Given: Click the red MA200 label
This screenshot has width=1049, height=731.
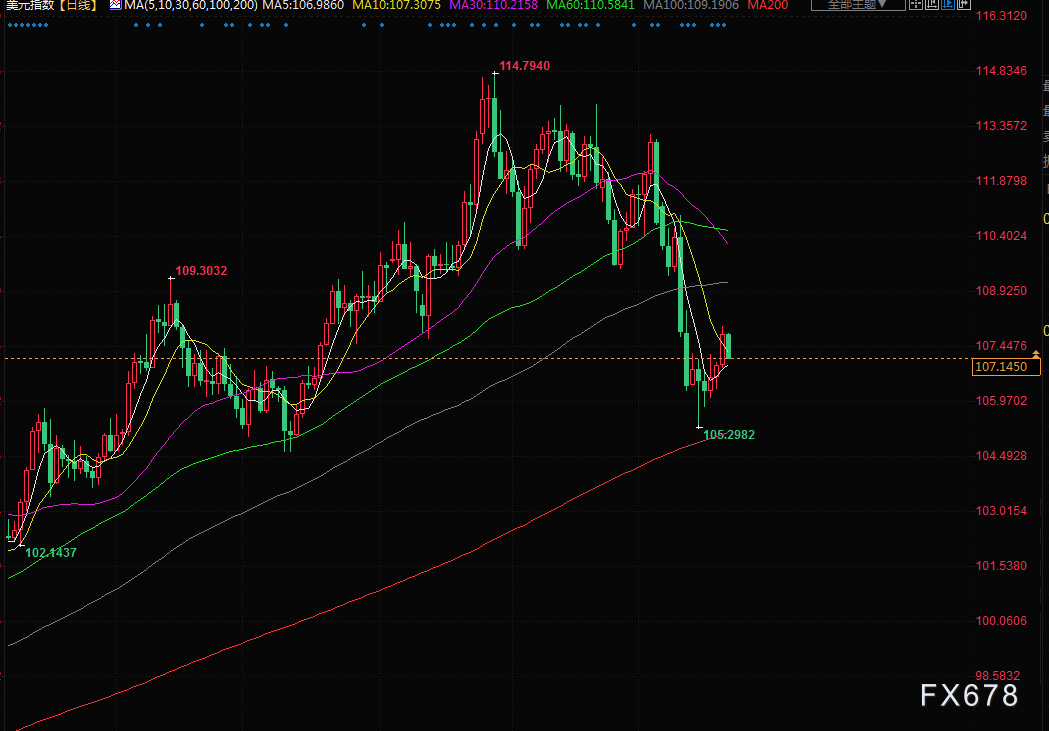Looking at the screenshot, I should click(x=767, y=5).
